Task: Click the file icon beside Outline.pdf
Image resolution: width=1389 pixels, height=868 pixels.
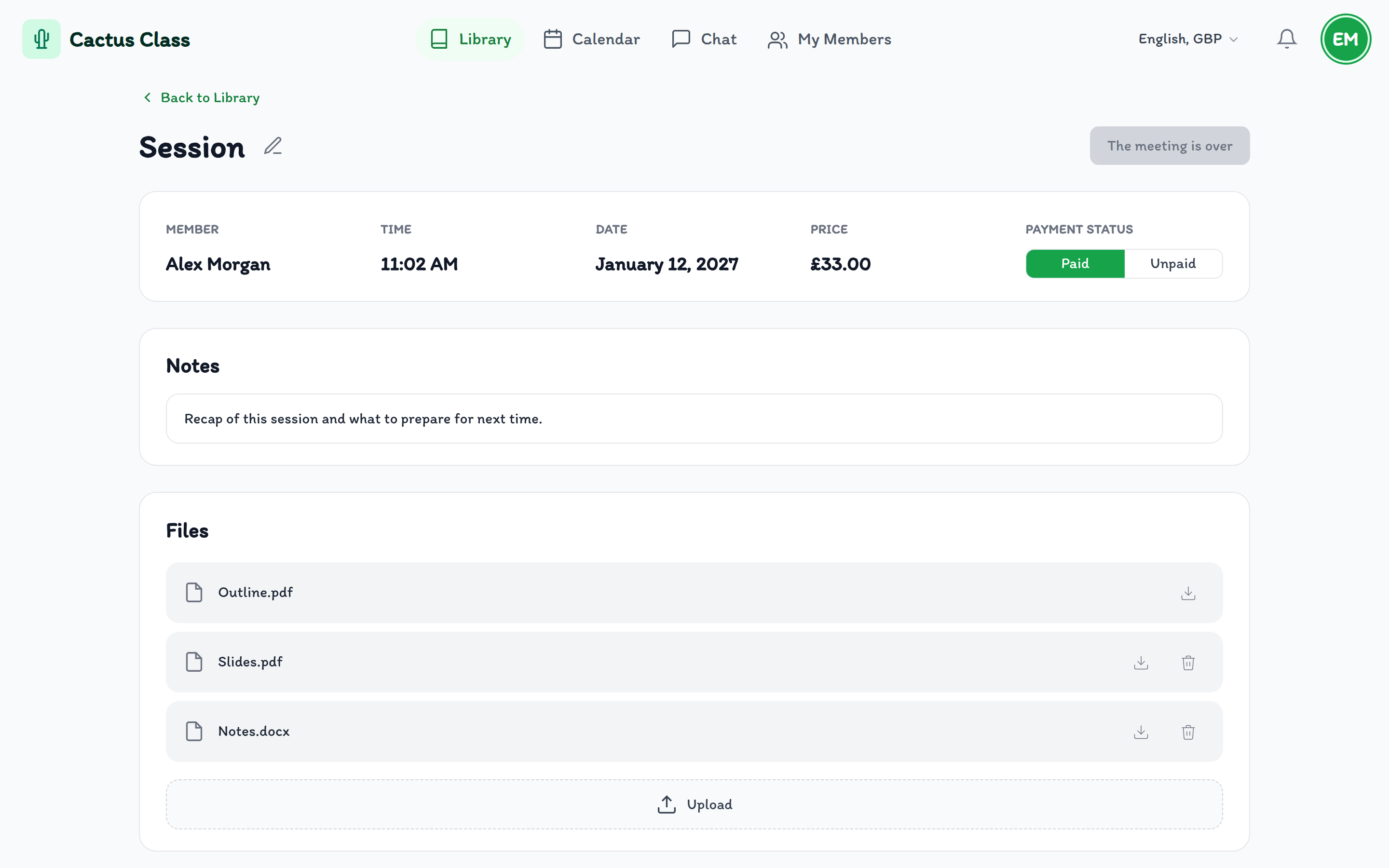Action: point(194,593)
